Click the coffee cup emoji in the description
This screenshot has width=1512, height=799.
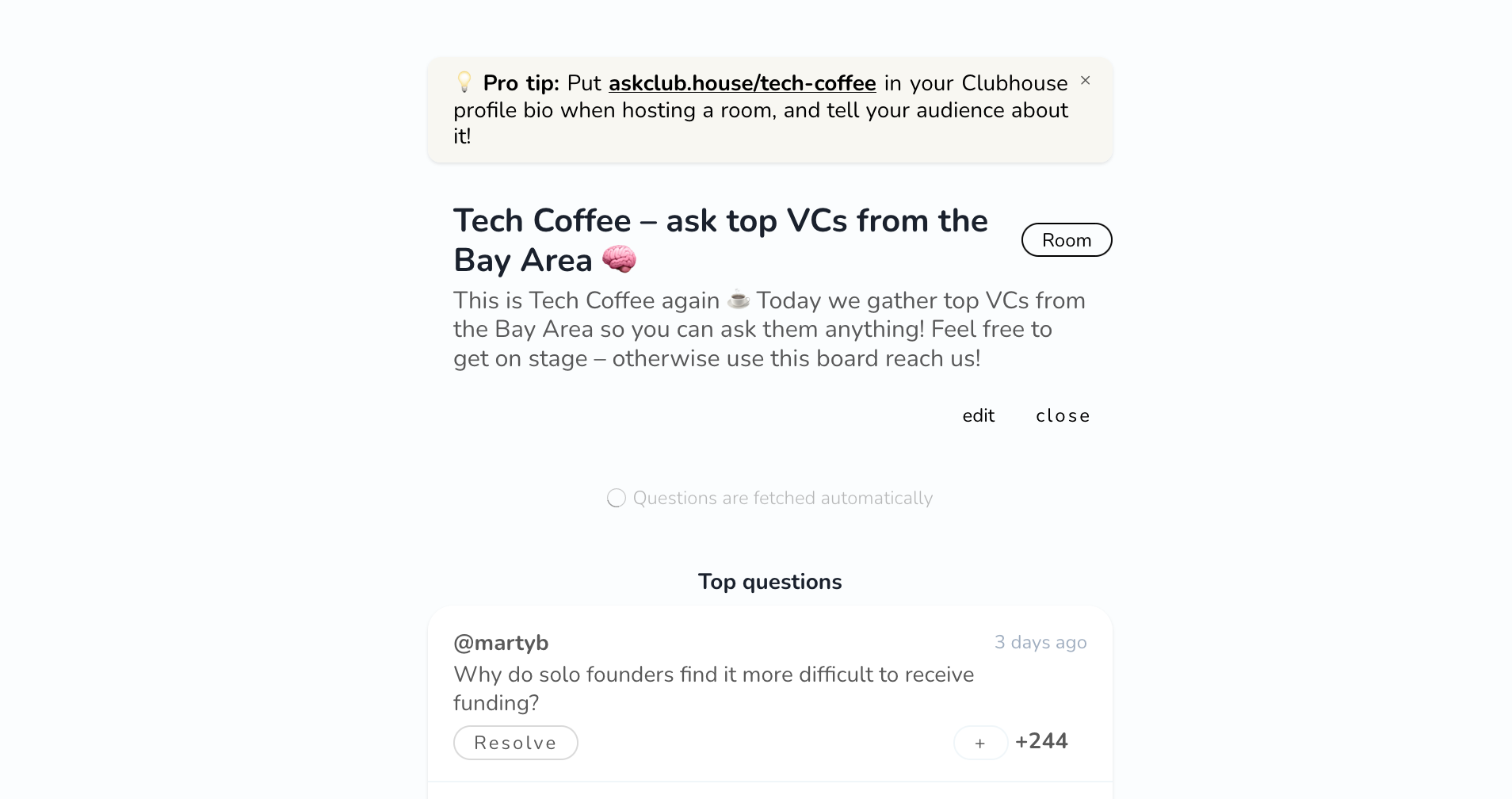[x=738, y=300]
